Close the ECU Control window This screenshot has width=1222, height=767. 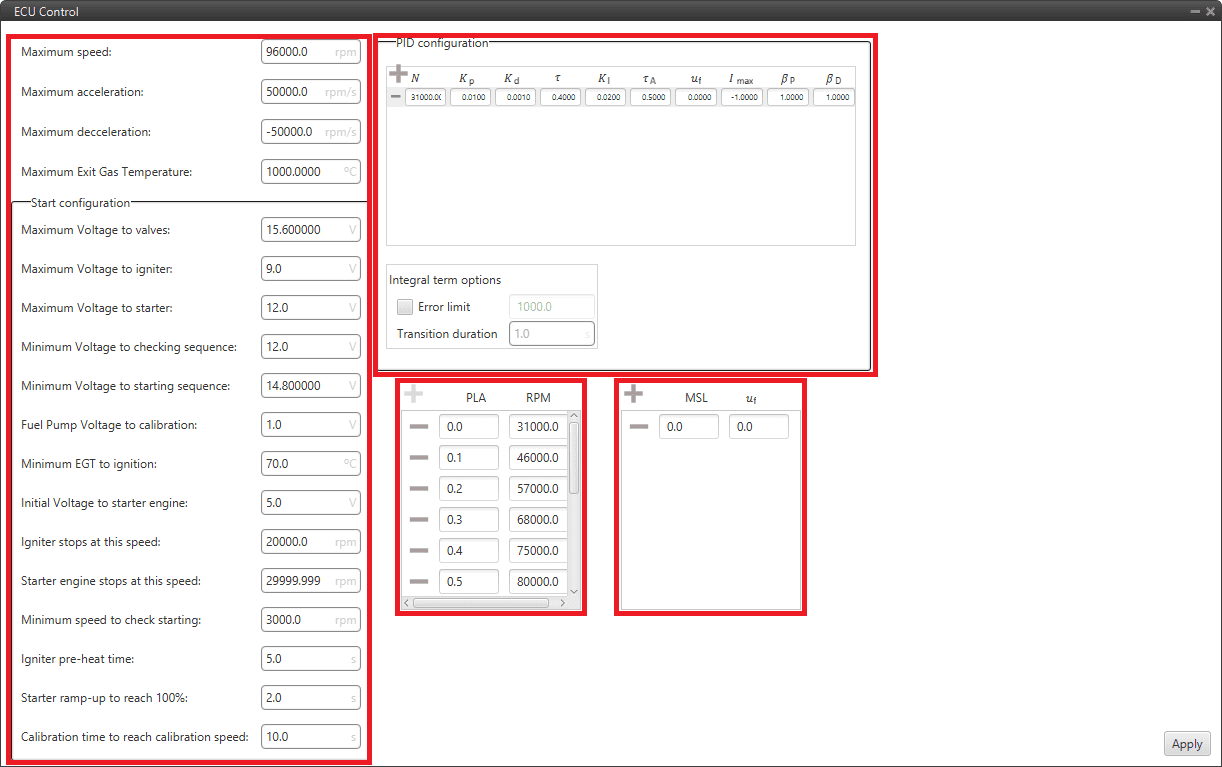1209,11
